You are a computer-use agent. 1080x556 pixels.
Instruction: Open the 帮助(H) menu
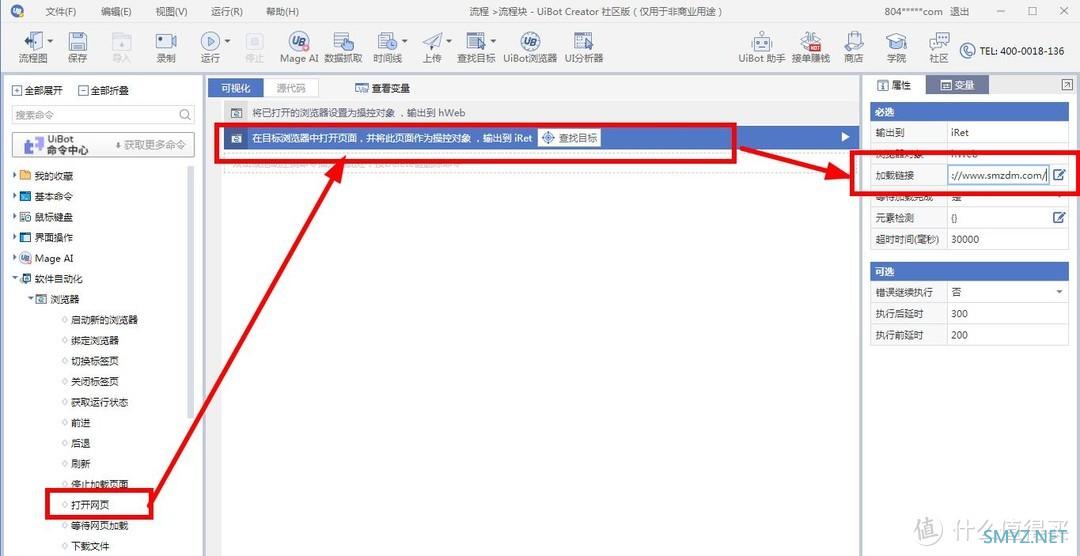click(x=282, y=12)
